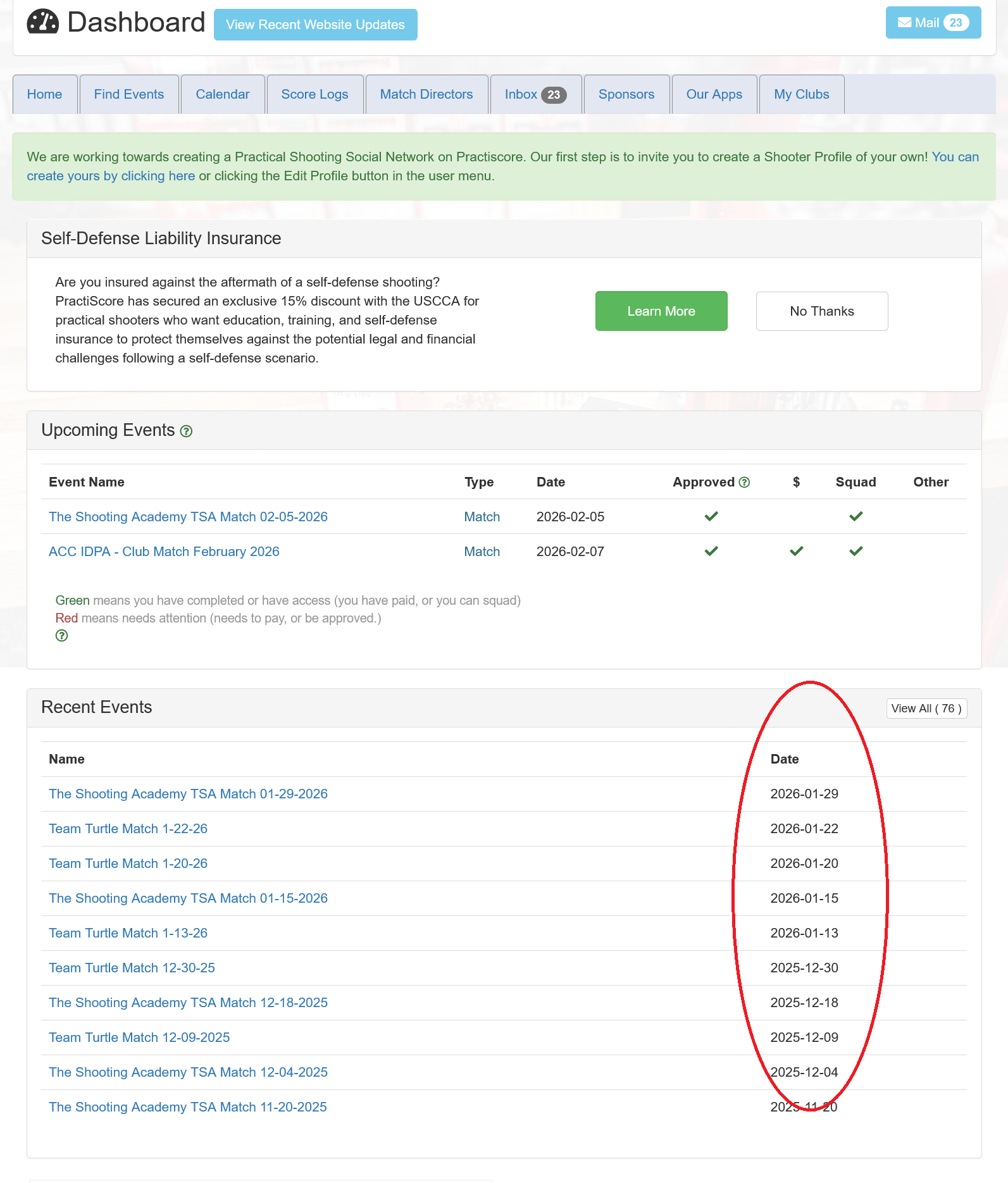Go to the My Clubs tab

point(801,95)
